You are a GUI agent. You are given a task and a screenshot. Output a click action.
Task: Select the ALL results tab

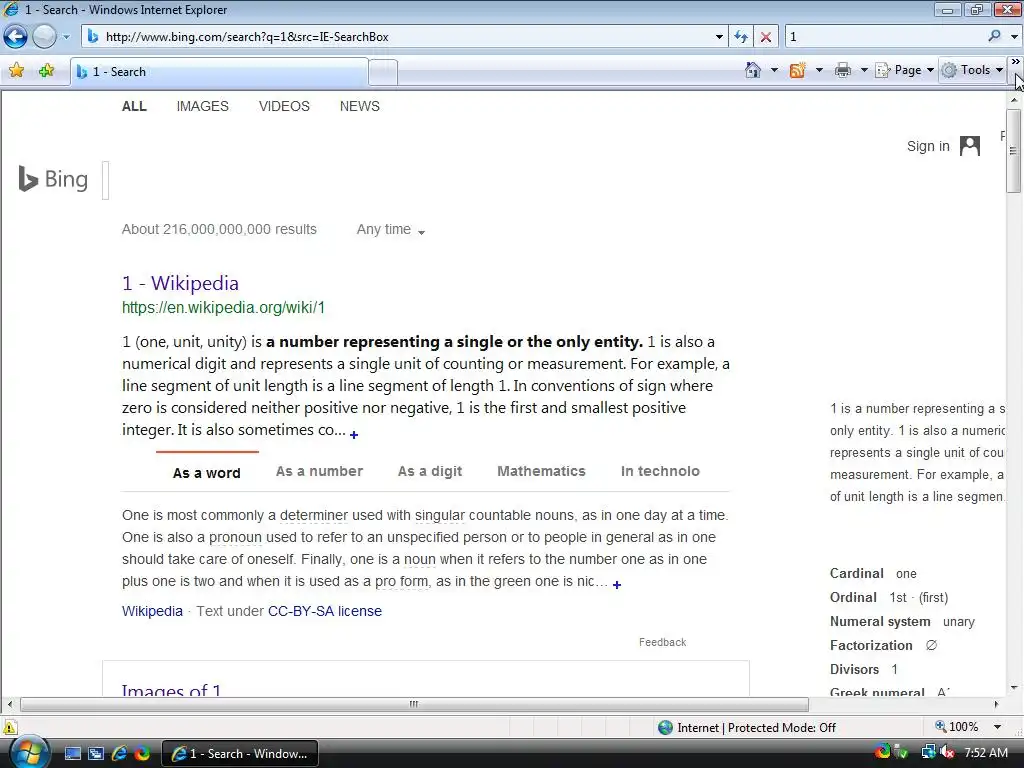point(135,106)
